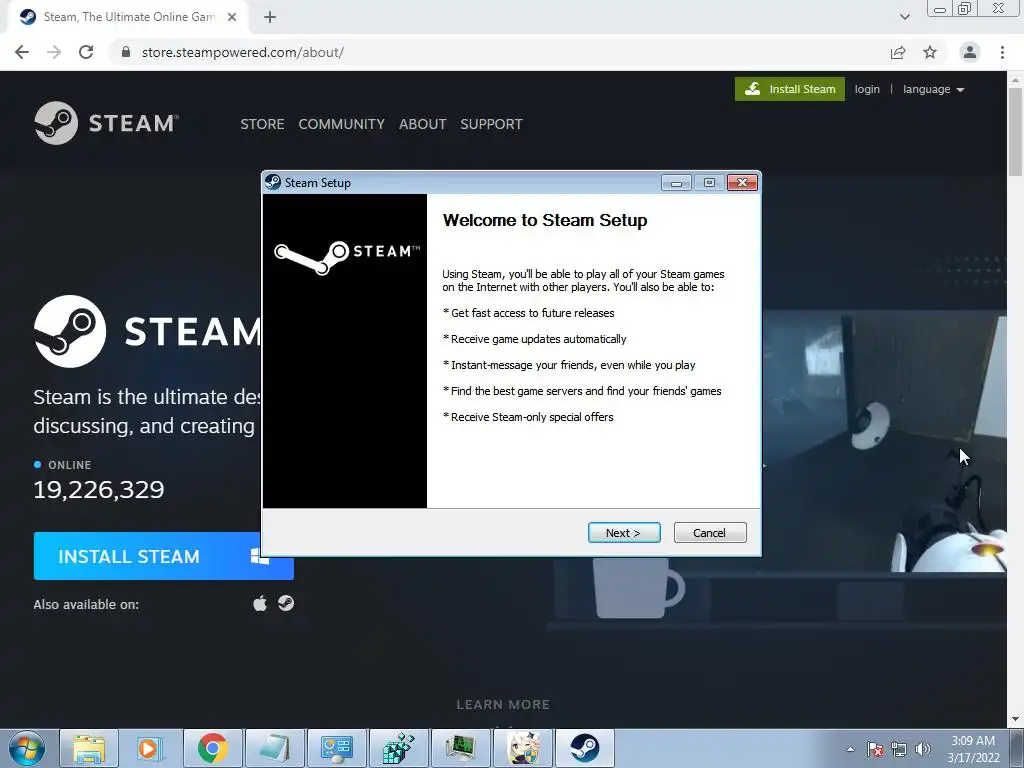Open the Chrome profile icon

(970, 52)
